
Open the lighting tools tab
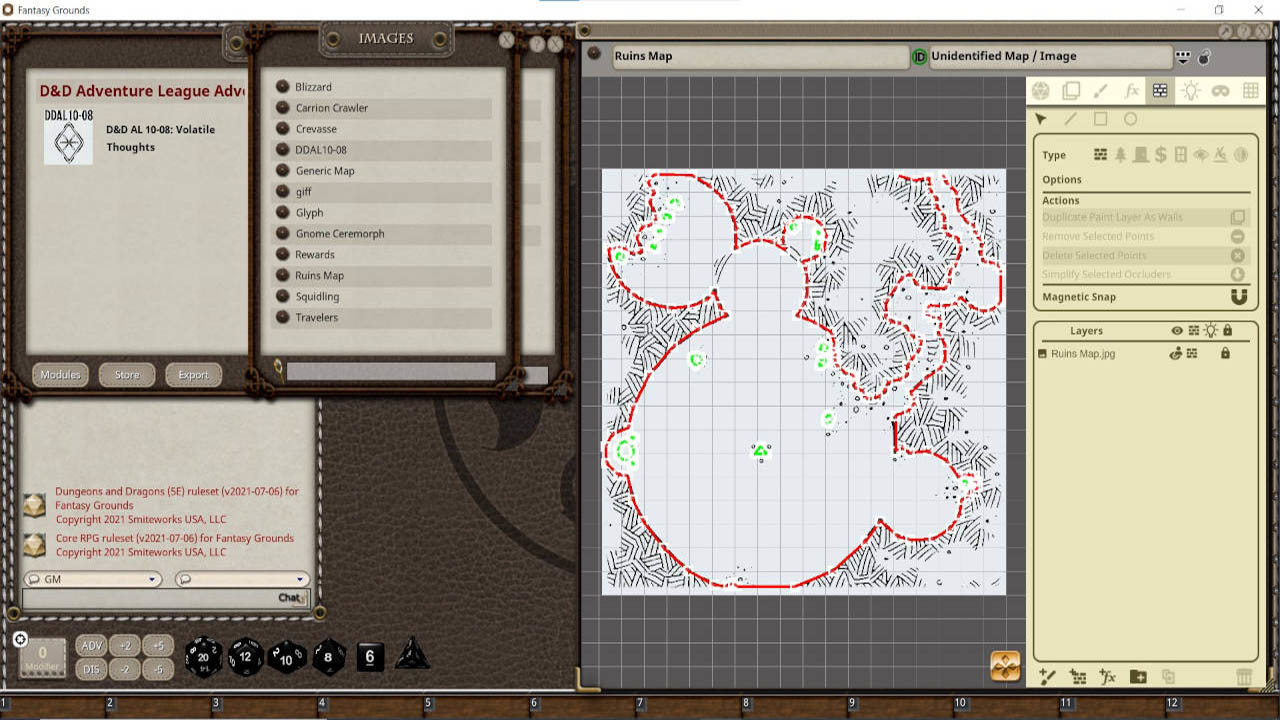[x=1190, y=91]
